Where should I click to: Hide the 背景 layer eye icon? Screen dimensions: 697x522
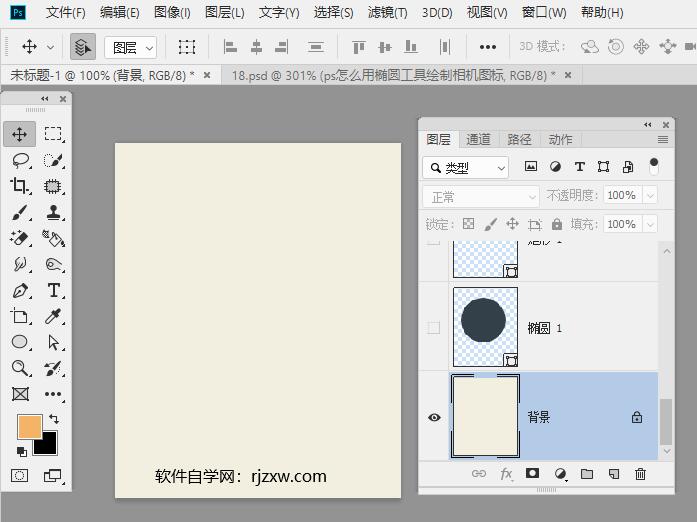pos(434,417)
